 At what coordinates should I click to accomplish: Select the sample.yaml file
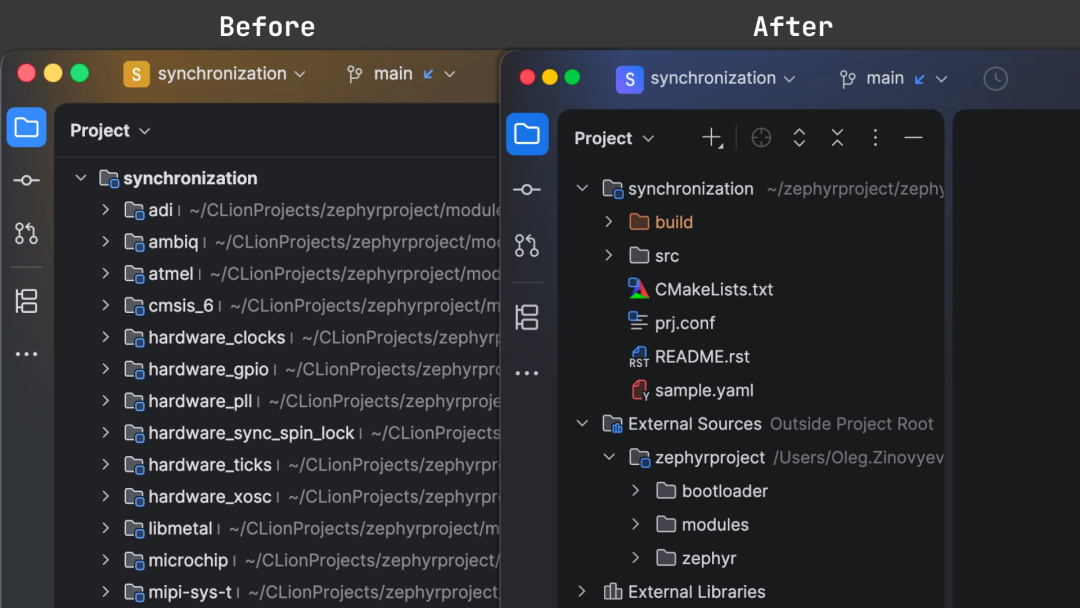pyautogui.click(x=691, y=390)
